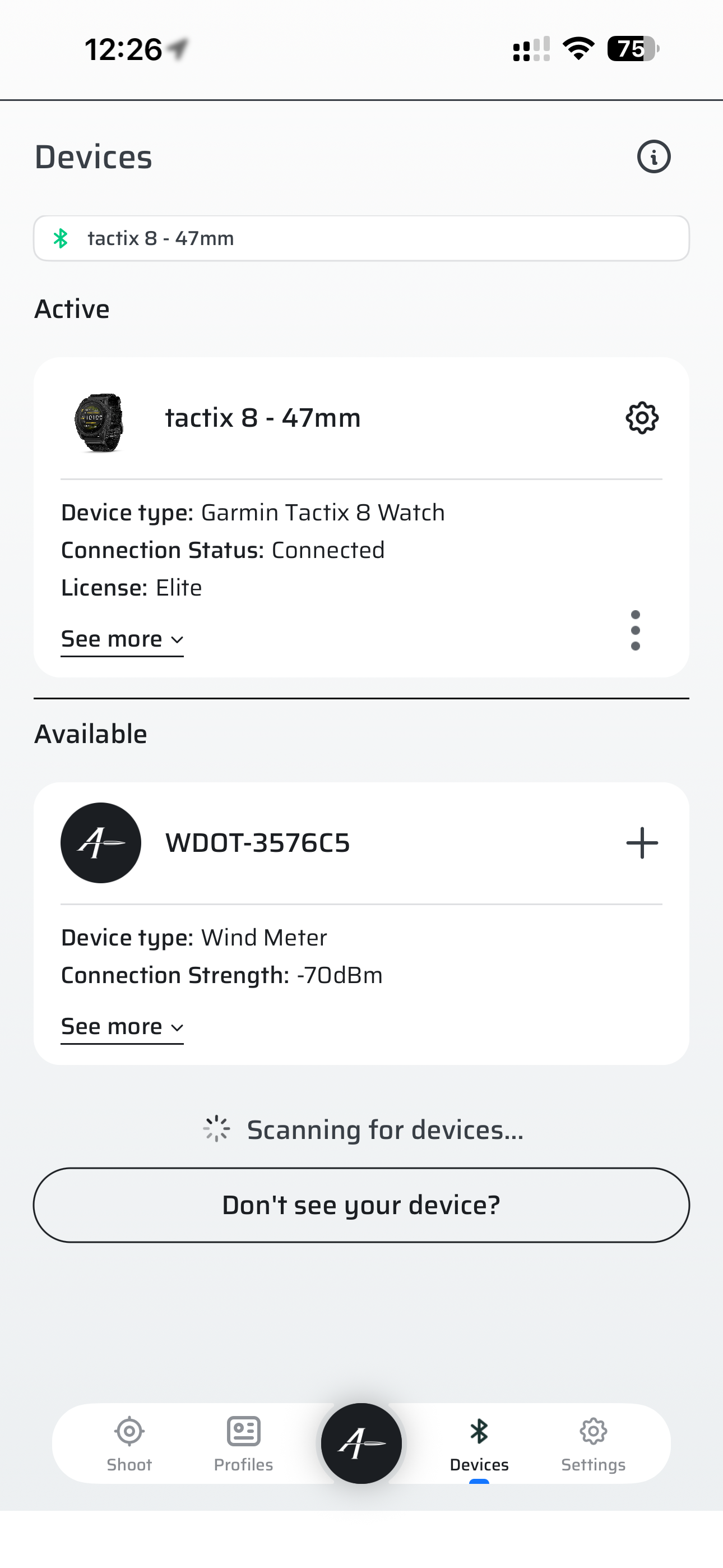Open the three-dot options menu
The height and width of the screenshot is (1568, 723).
(x=636, y=630)
